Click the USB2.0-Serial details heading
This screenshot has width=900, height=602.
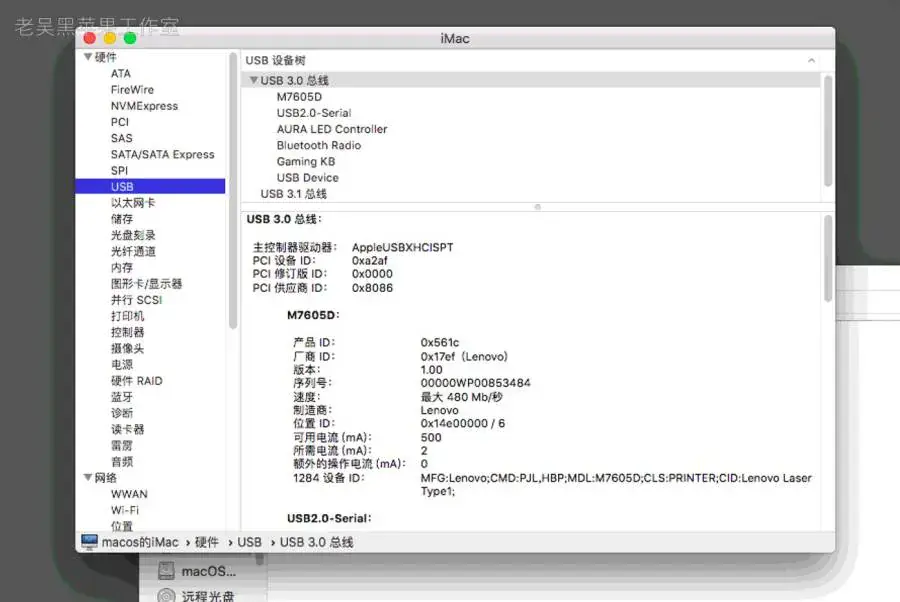[x=329, y=518]
